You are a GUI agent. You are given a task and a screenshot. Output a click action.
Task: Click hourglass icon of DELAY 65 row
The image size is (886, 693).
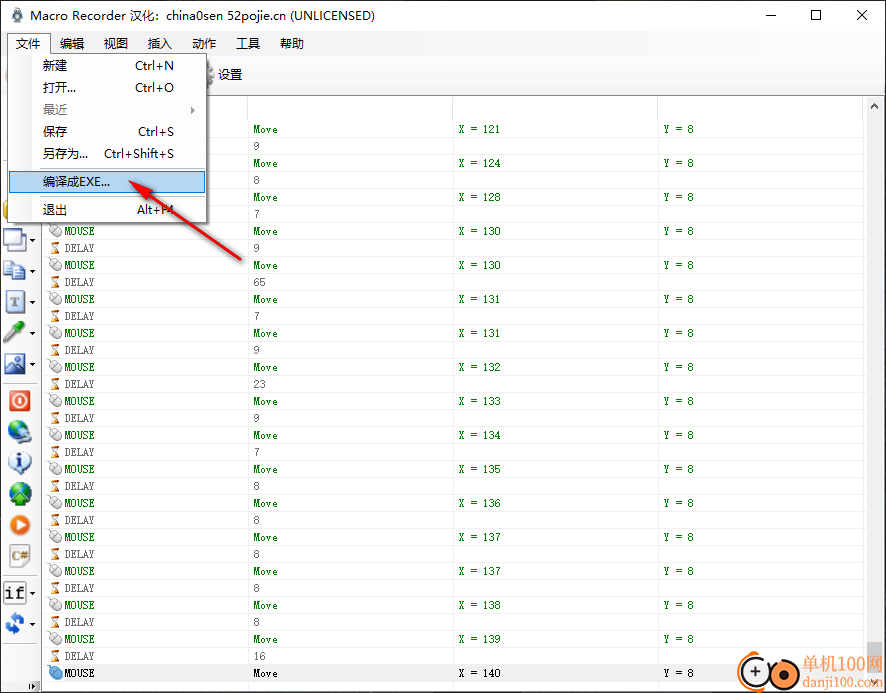(55, 281)
